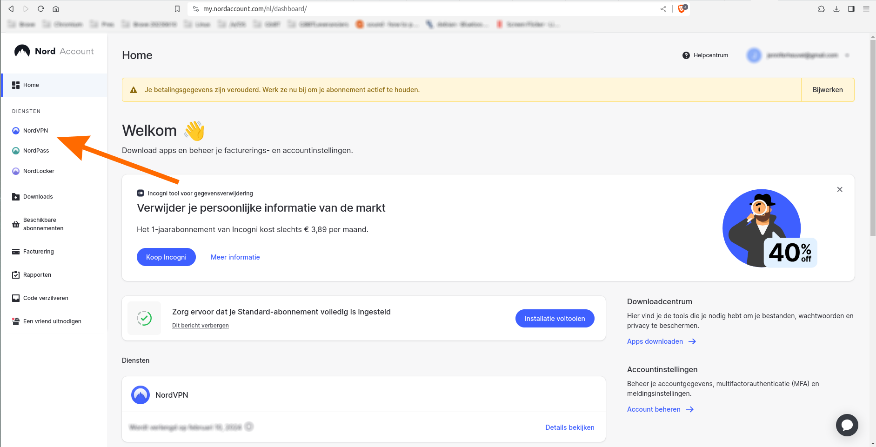Expand the account email dropdown arrow
Image resolution: width=876 pixels, height=447 pixels.
click(x=848, y=55)
